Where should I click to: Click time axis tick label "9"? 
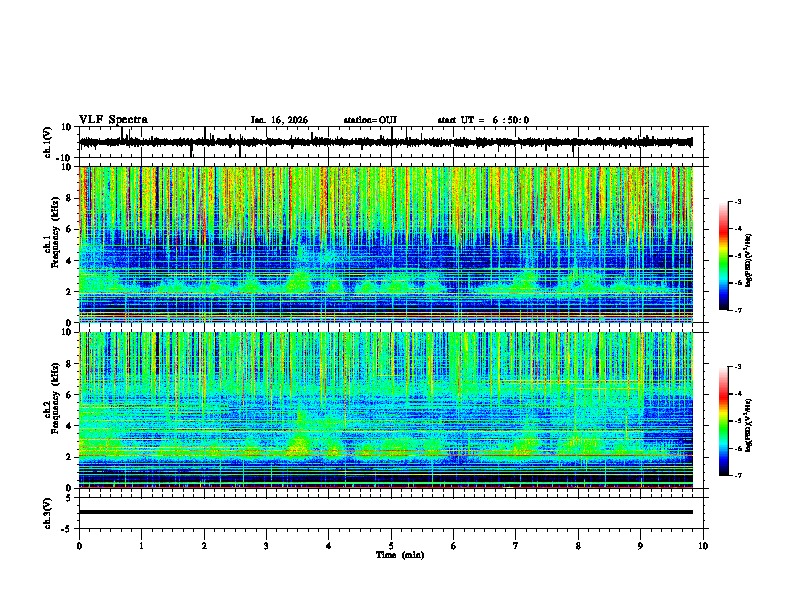coord(640,546)
